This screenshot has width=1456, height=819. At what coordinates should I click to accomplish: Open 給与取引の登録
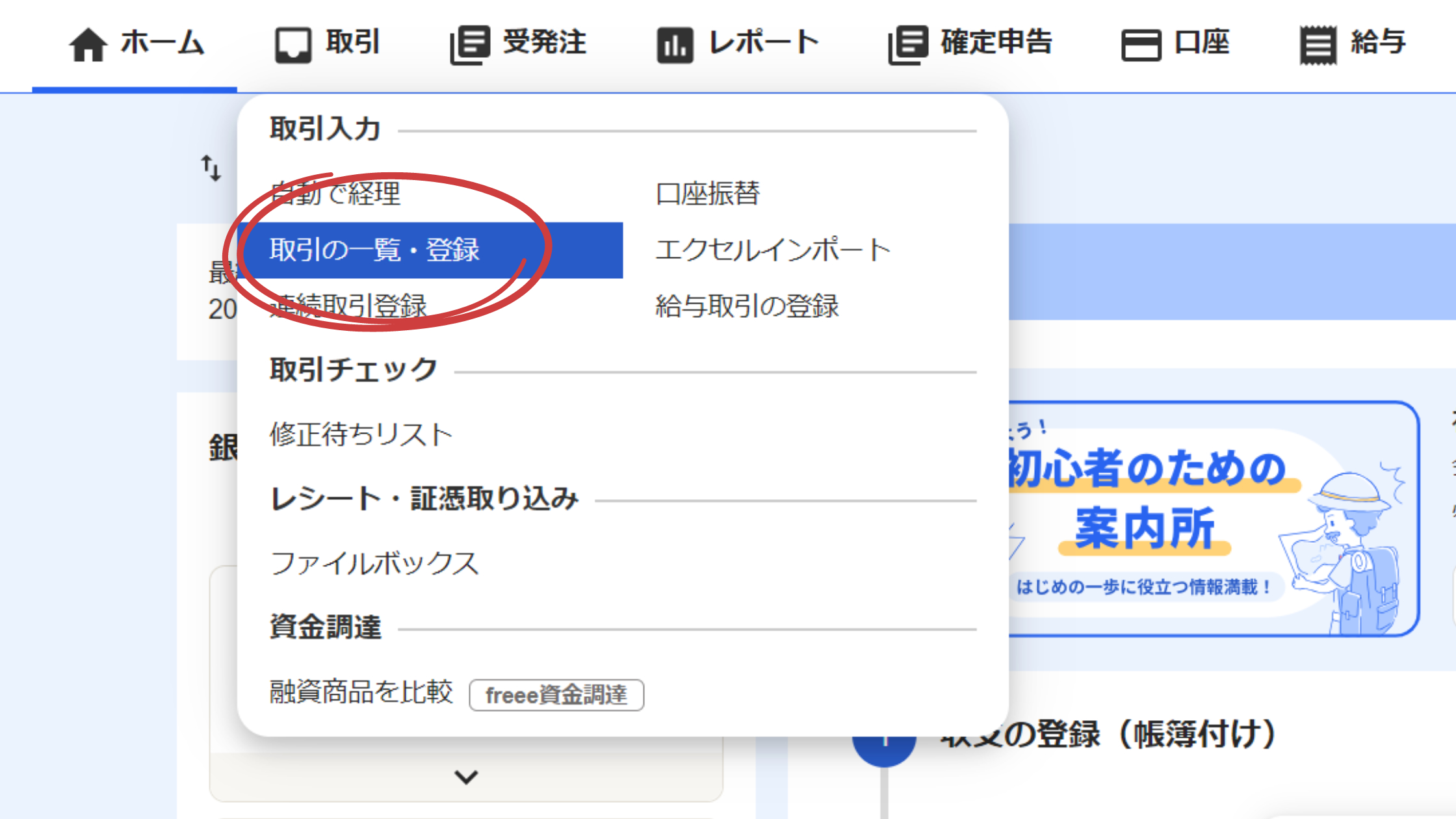(x=747, y=305)
